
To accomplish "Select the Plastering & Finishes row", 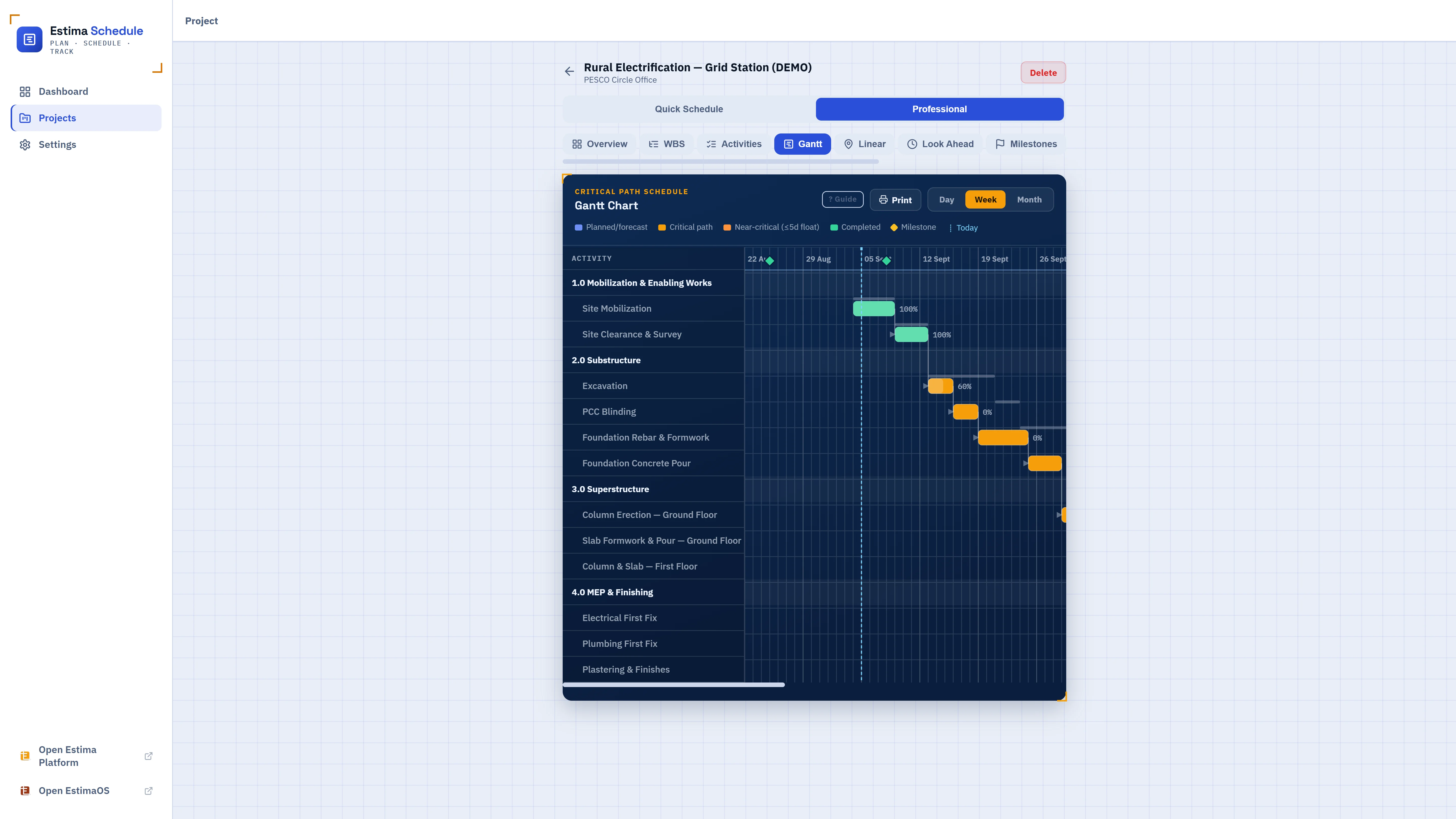I will [x=653, y=669].
